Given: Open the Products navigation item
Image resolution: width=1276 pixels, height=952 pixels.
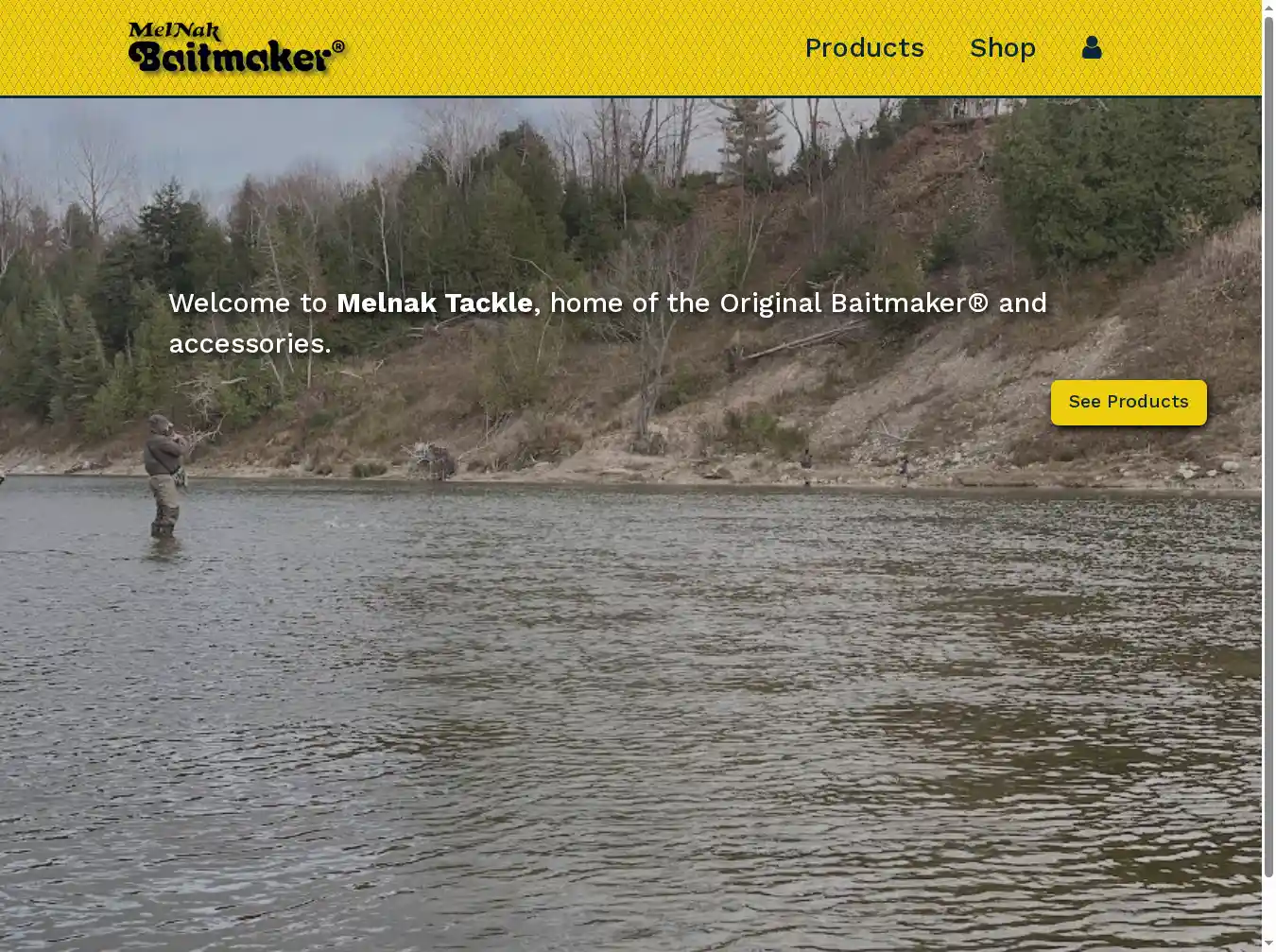Looking at the screenshot, I should [864, 47].
